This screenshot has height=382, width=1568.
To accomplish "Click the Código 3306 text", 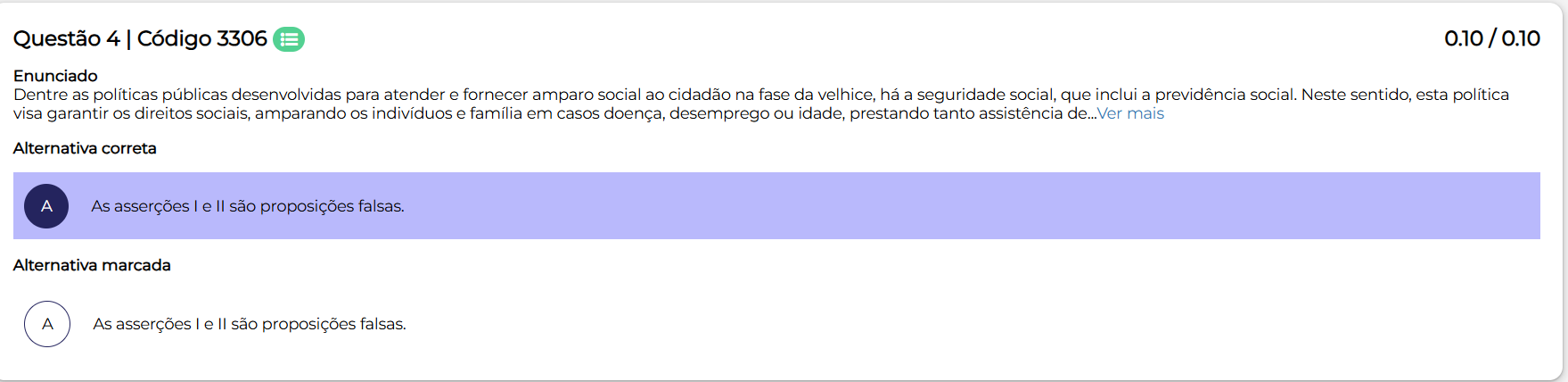I will 201,38.
